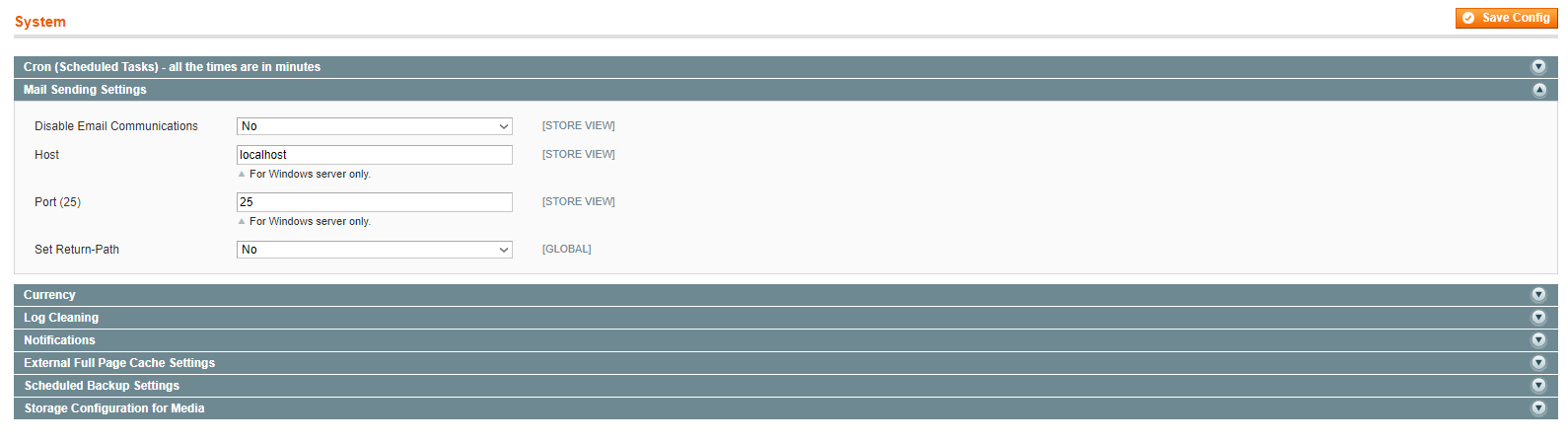
Task: Collapse Mail Sending Settings arrow icon
Action: [1538, 90]
